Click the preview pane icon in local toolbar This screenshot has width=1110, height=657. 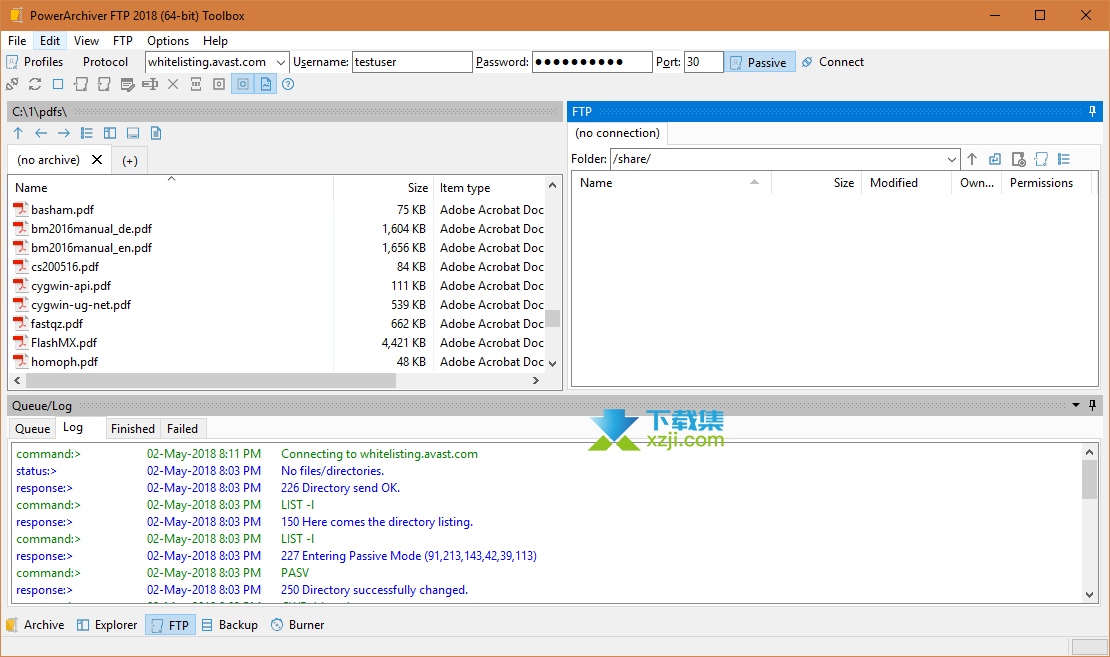(x=133, y=133)
